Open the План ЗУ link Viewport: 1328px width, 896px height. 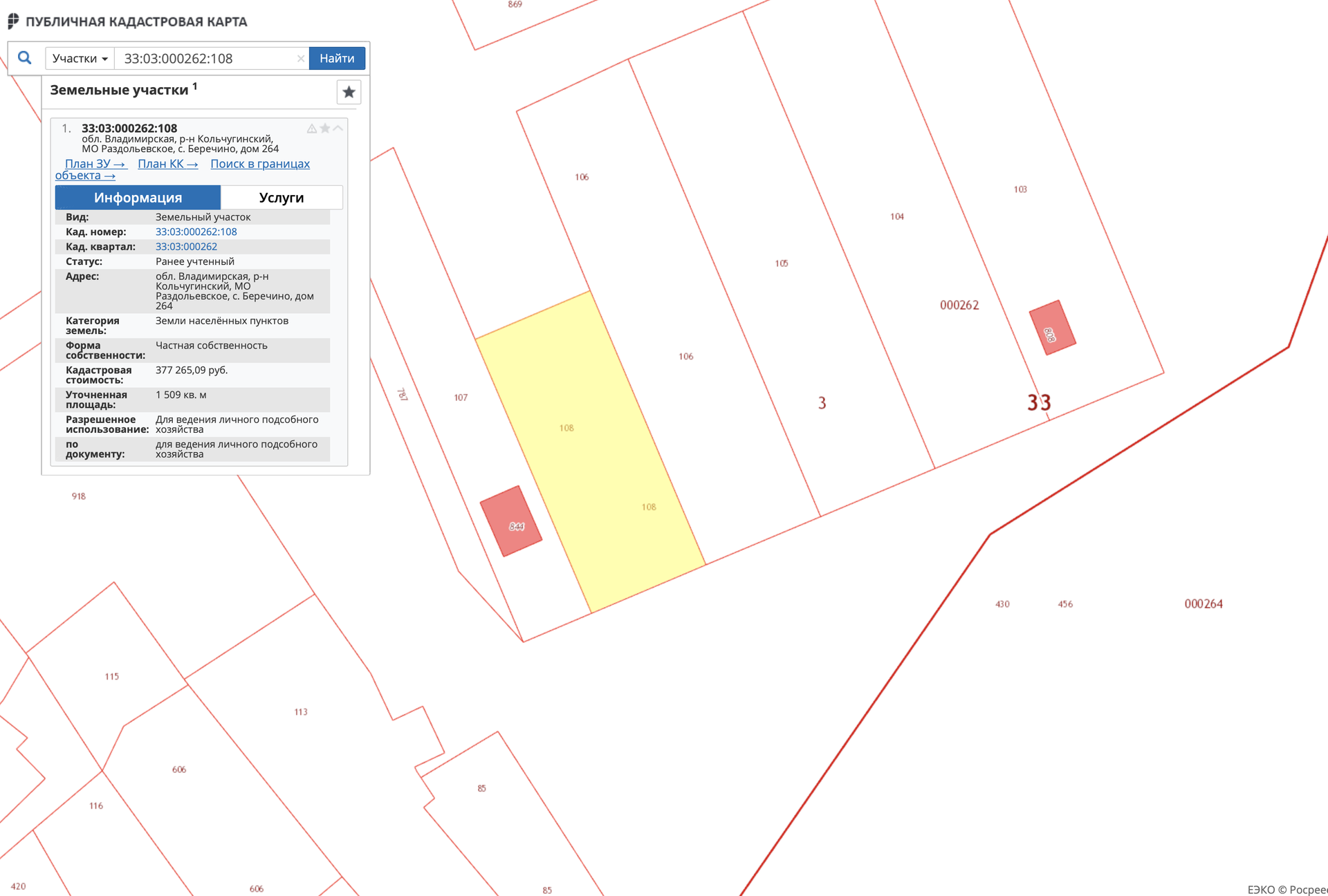tap(95, 164)
